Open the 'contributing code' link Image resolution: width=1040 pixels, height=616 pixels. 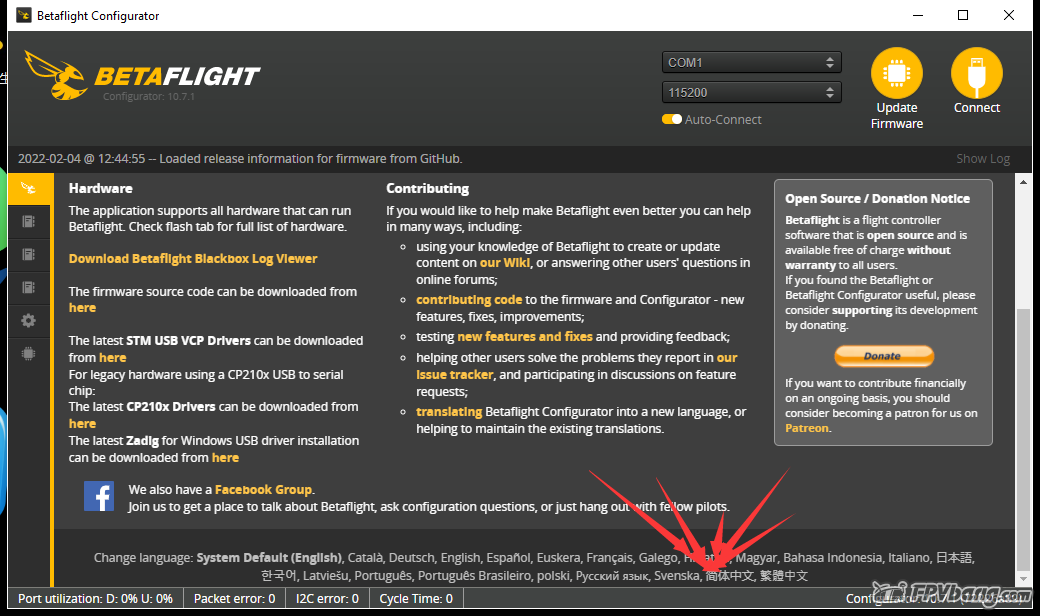(x=469, y=300)
